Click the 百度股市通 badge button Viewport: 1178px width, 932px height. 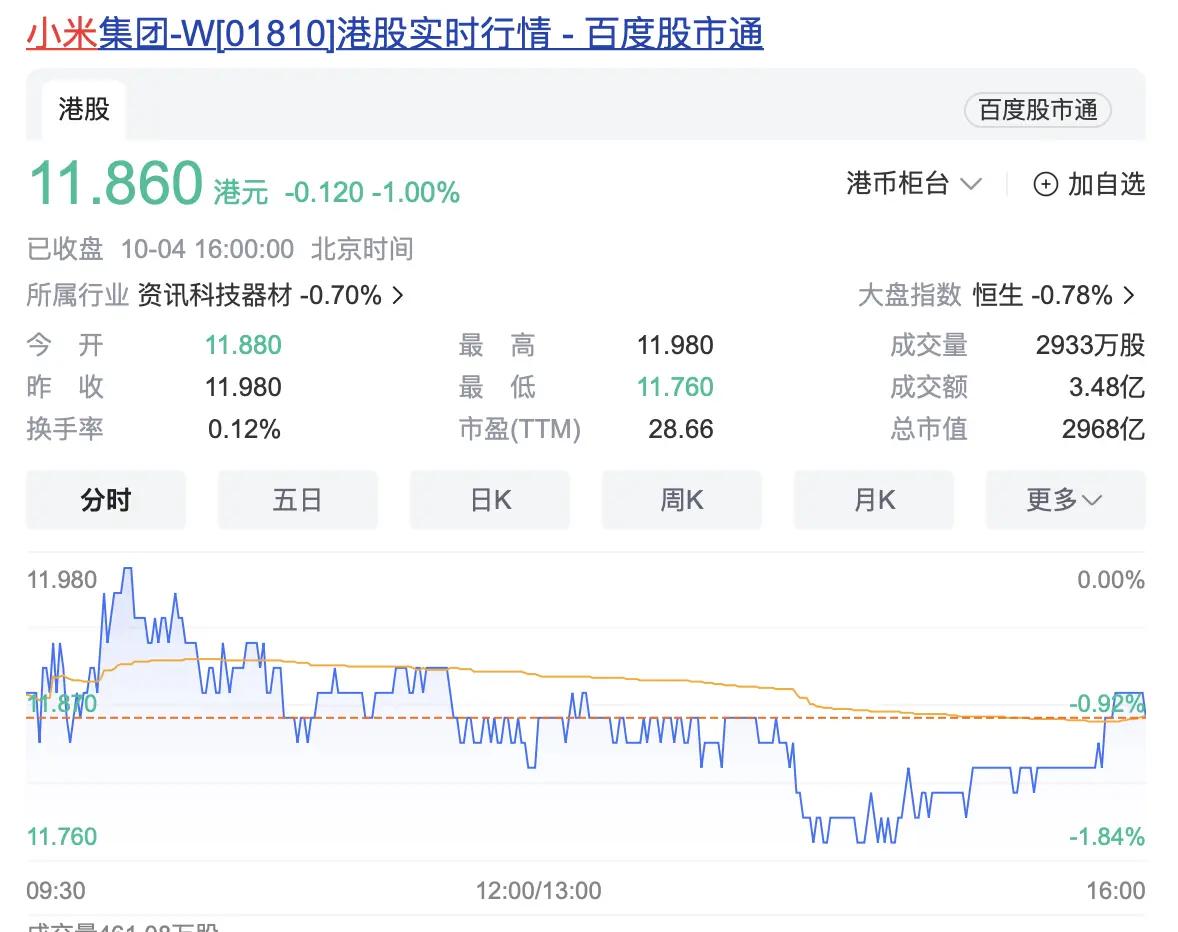[x=1038, y=110]
